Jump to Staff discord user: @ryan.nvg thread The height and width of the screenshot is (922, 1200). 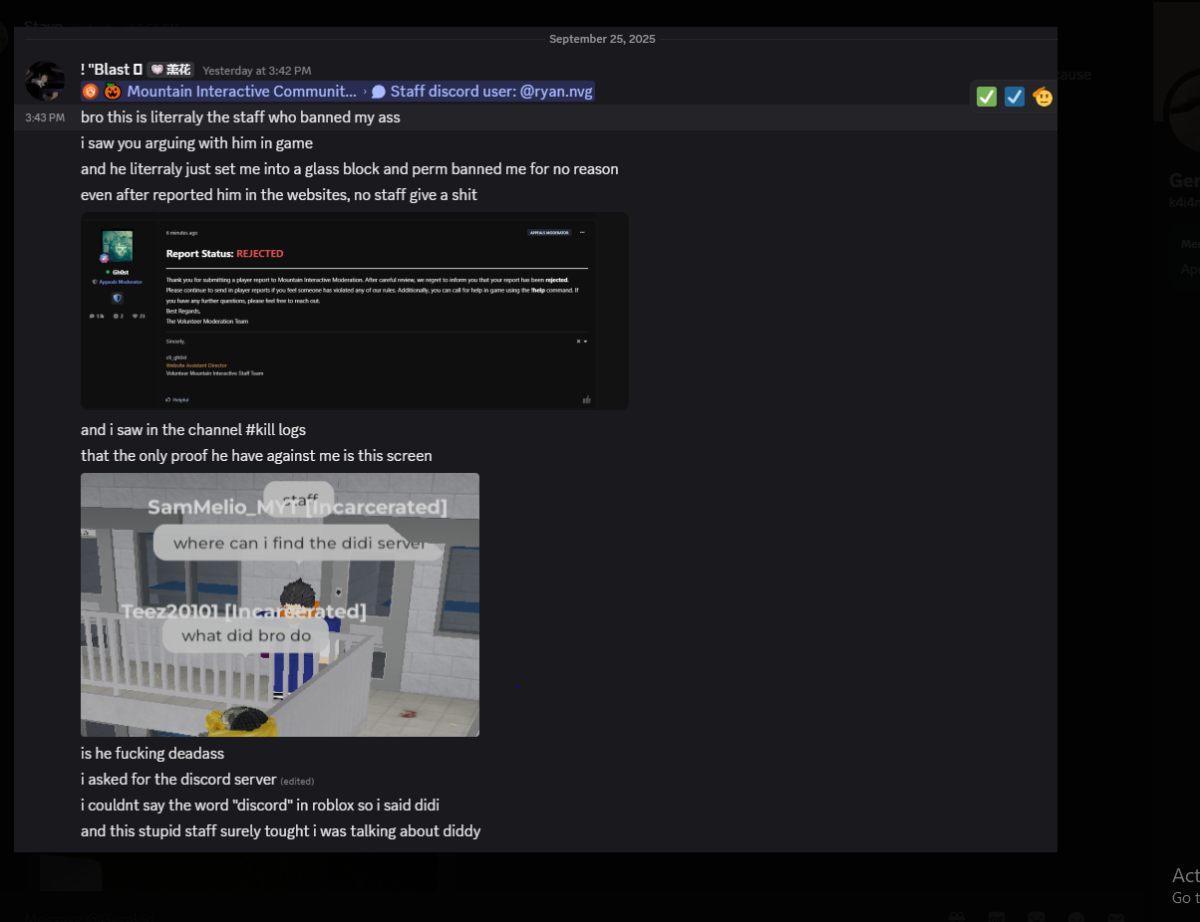(491, 91)
